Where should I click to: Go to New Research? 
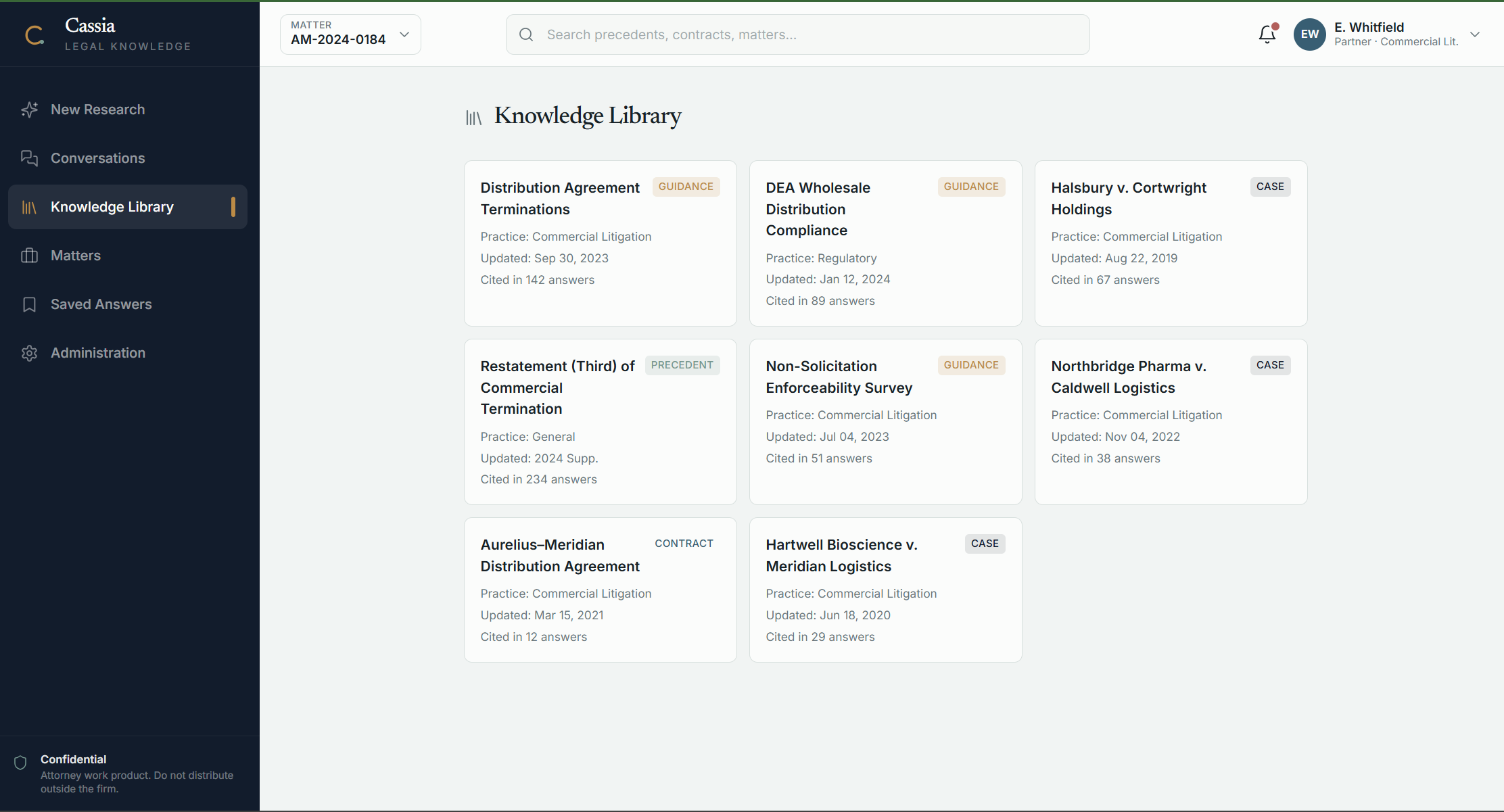pyautogui.click(x=128, y=110)
